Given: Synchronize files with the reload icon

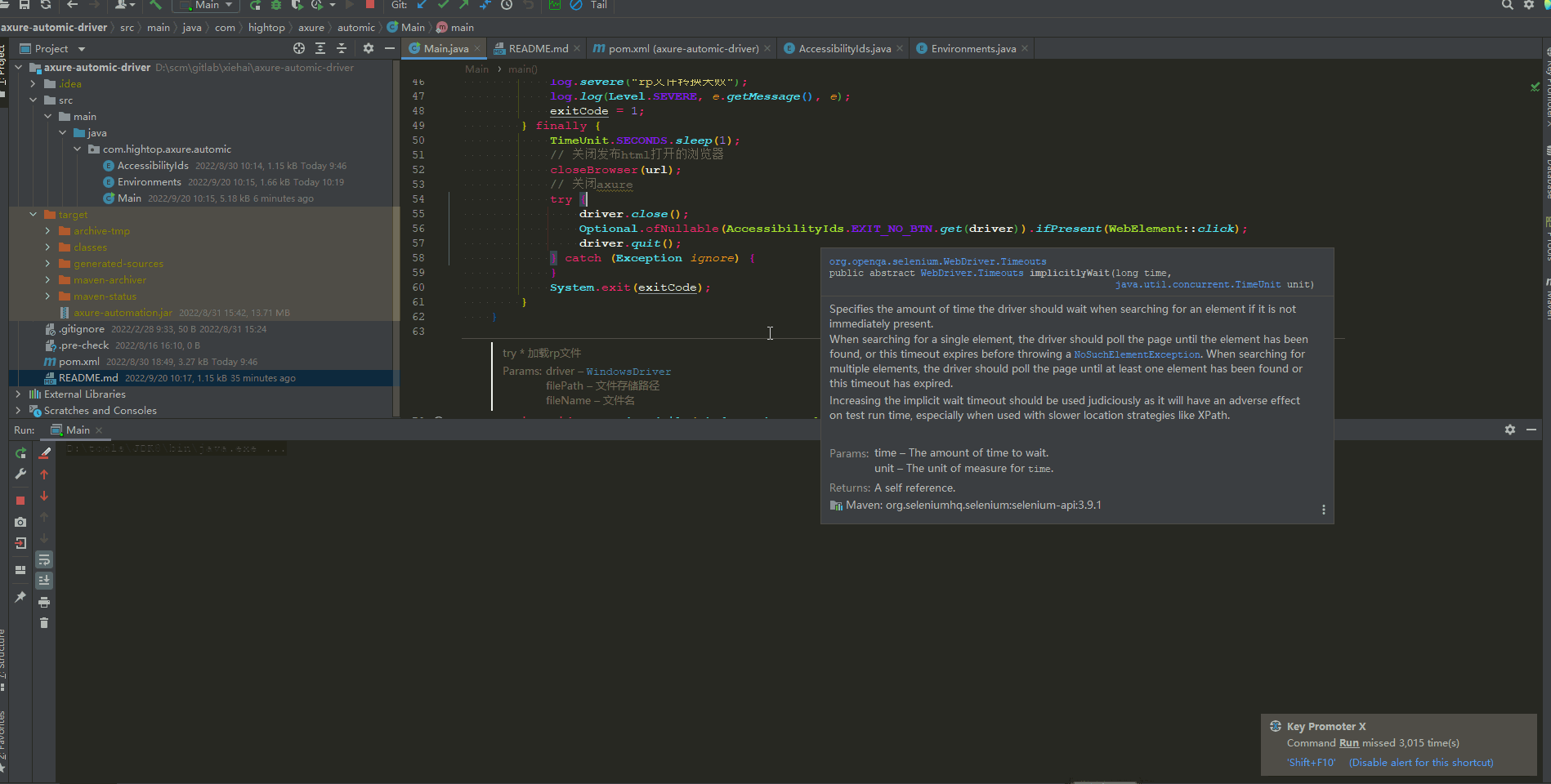Looking at the screenshot, I should 46,5.
